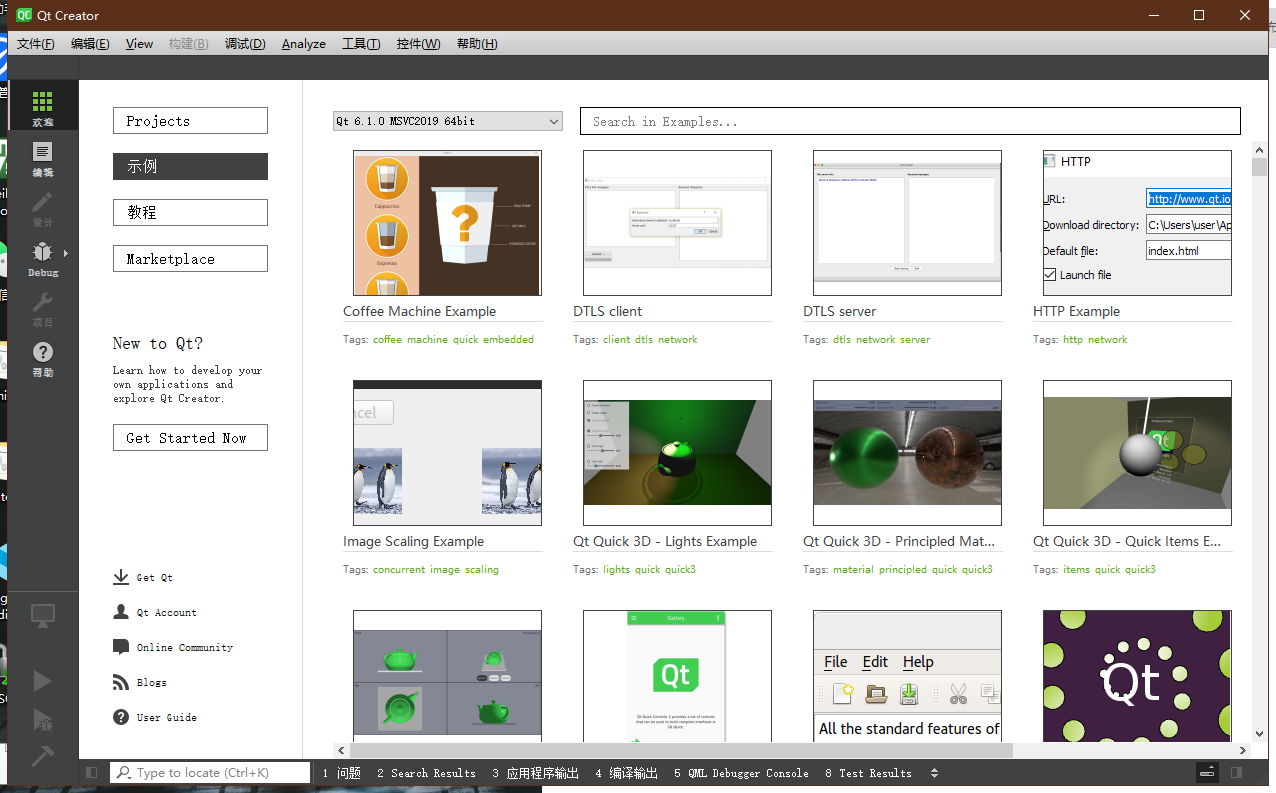Click the Blogs RSS icon
Viewport: 1276px width, 793px height.
[x=121, y=682]
